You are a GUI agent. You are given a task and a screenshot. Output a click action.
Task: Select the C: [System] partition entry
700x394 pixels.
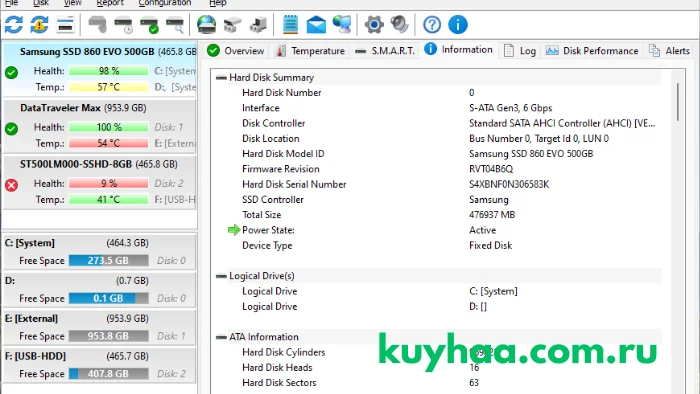(x=99, y=252)
